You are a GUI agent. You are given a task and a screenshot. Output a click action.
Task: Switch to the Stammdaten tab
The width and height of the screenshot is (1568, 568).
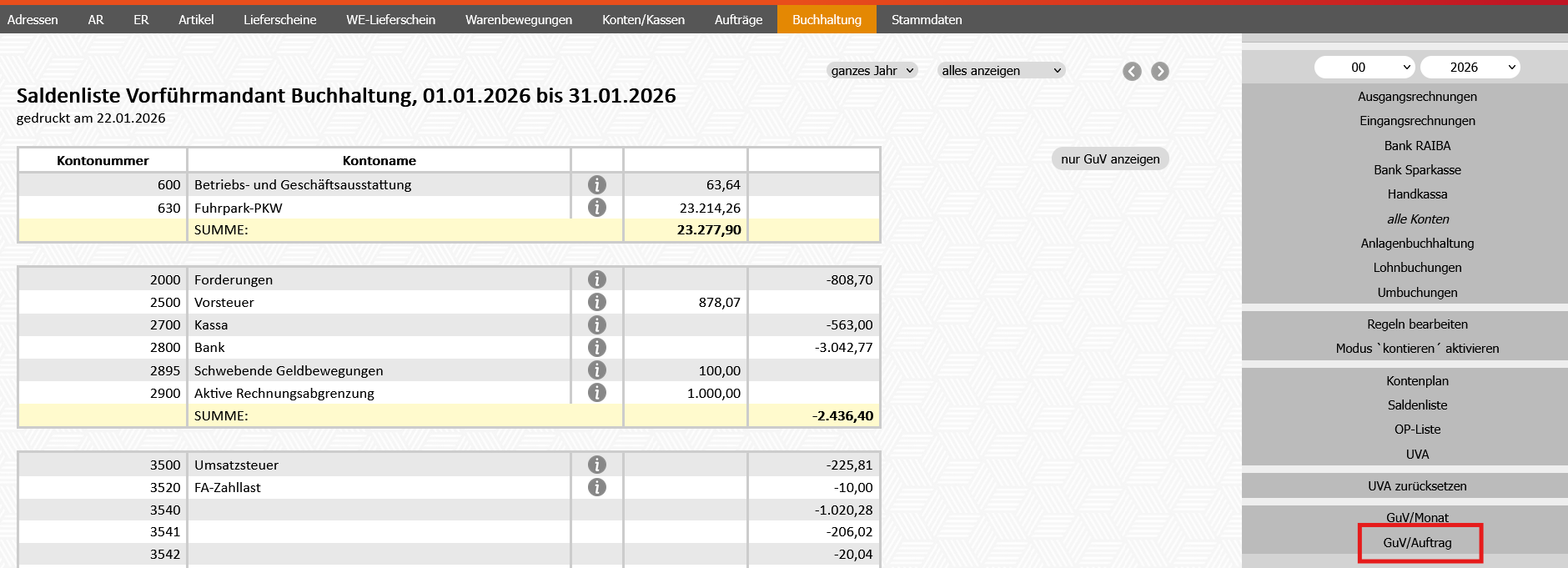pos(926,19)
